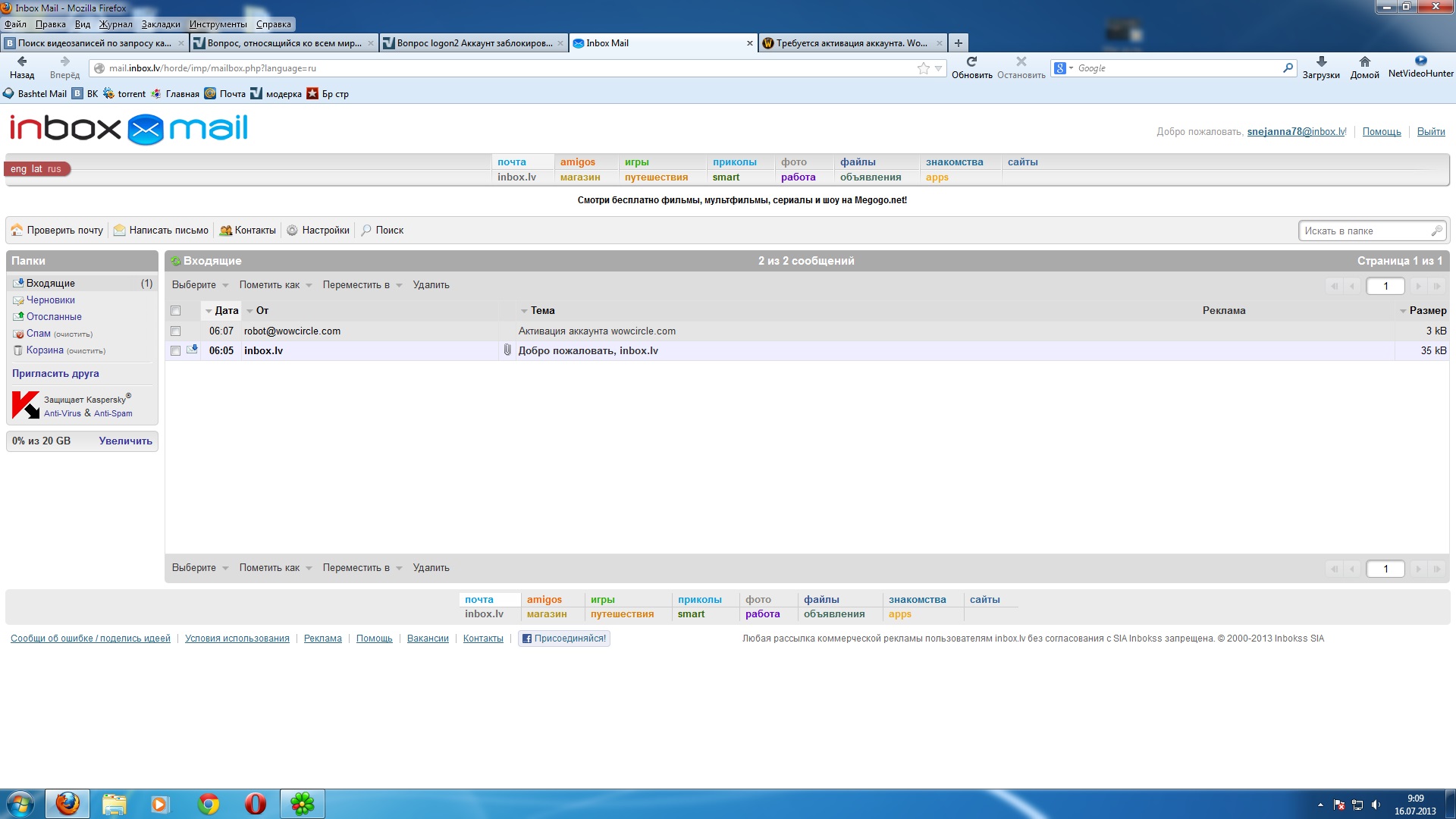Click the attachment paperclip on inbox.lv message
The width and height of the screenshot is (1456, 819).
pos(507,350)
